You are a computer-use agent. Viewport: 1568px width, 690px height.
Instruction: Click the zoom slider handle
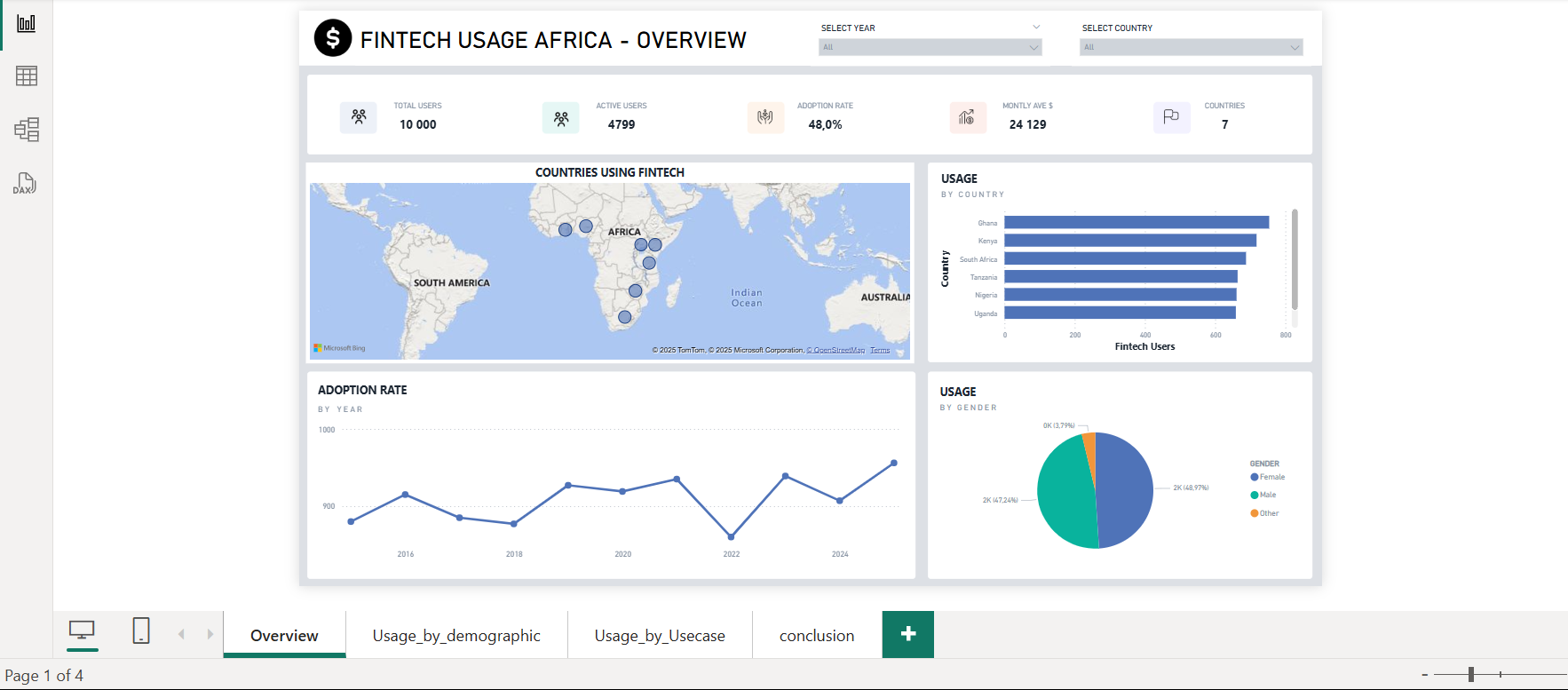point(1471,675)
